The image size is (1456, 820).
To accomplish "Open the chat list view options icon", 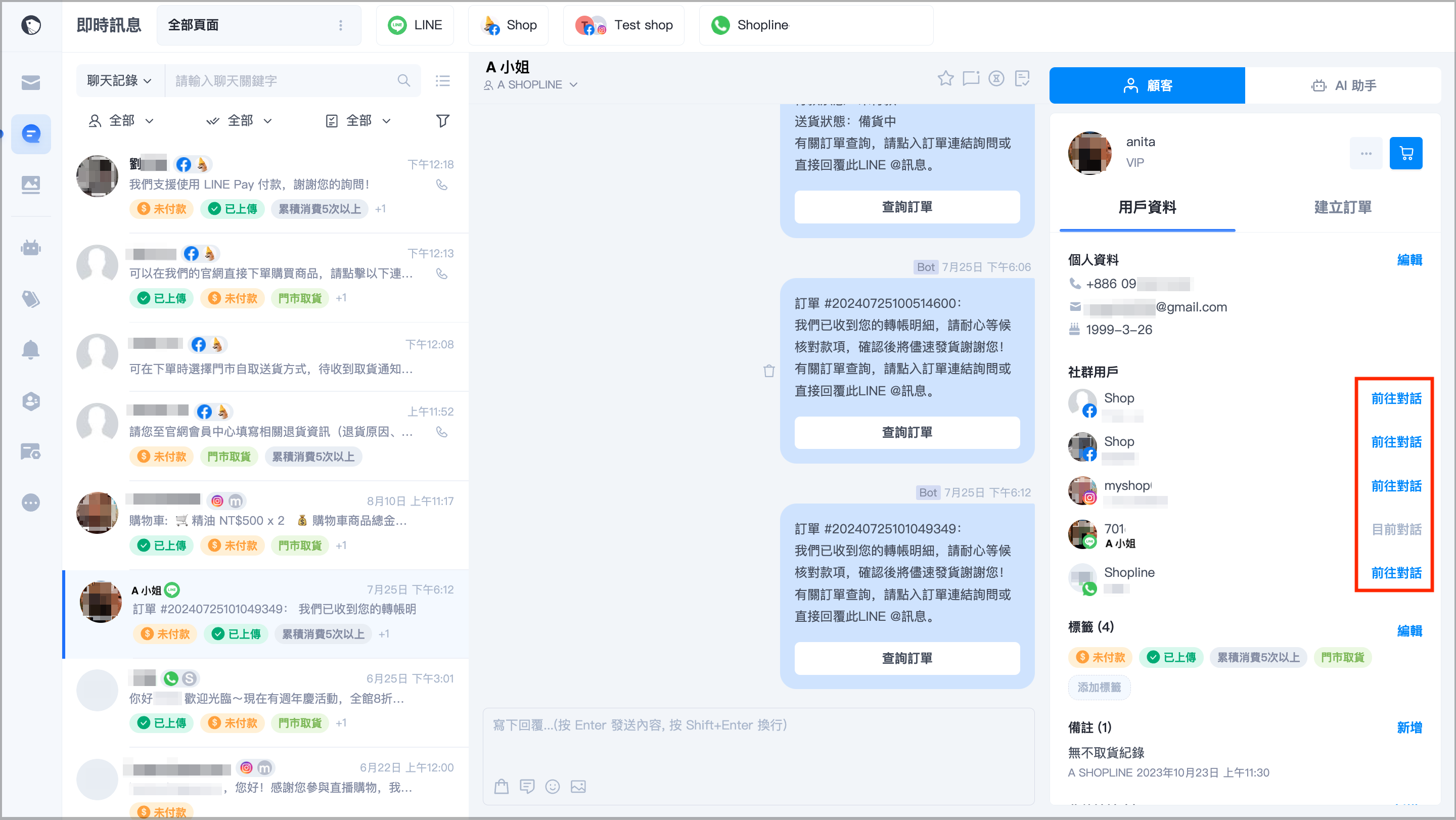I will point(442,81).
